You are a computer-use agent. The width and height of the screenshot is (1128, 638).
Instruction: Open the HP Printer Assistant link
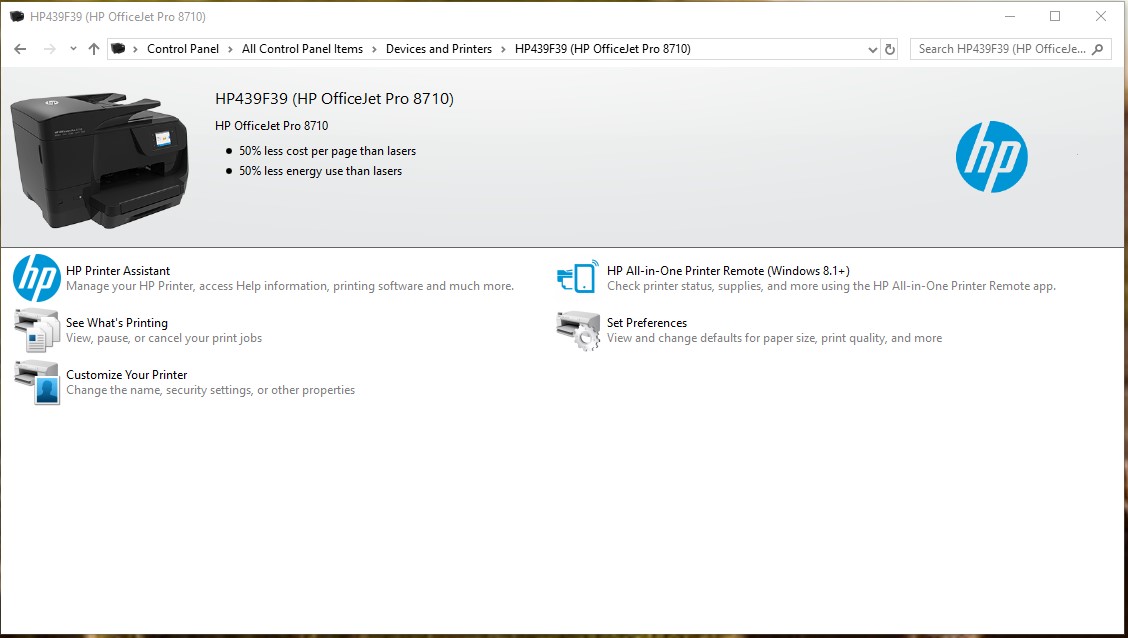(x=118, y=270)
